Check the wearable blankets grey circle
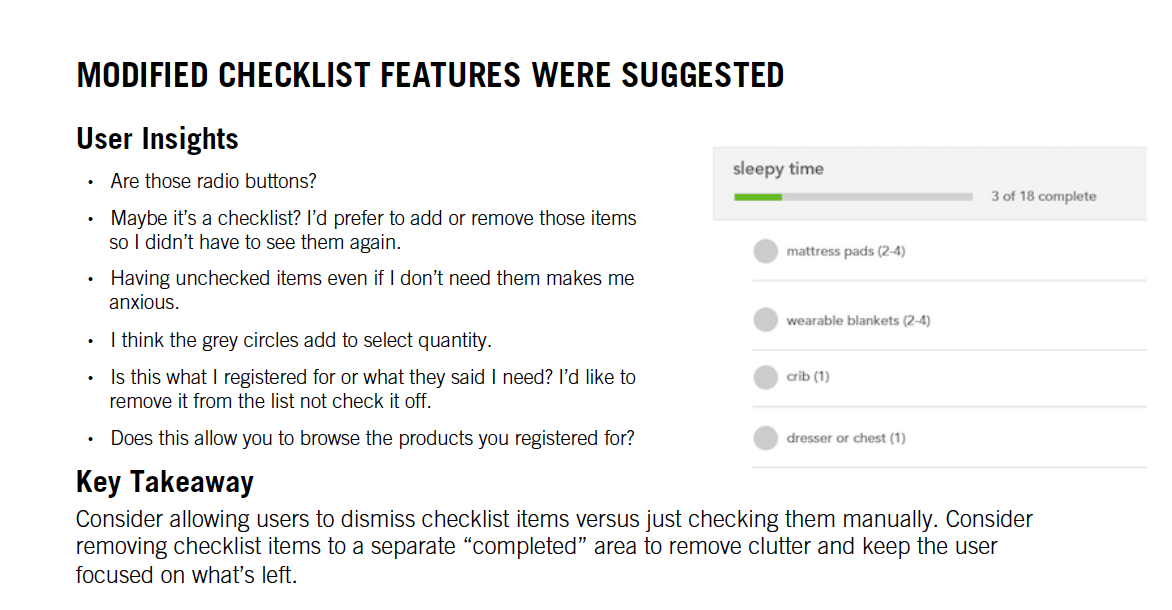The image size is (1172, 610). tap(765, 320)
